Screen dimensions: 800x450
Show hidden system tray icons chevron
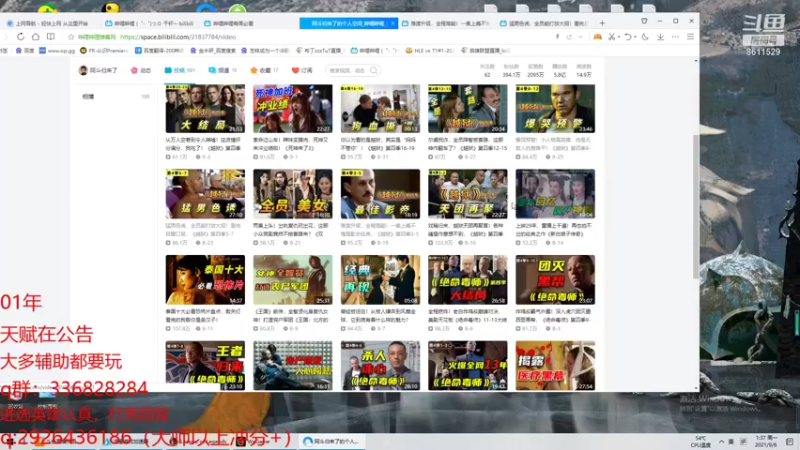[721, 441]
